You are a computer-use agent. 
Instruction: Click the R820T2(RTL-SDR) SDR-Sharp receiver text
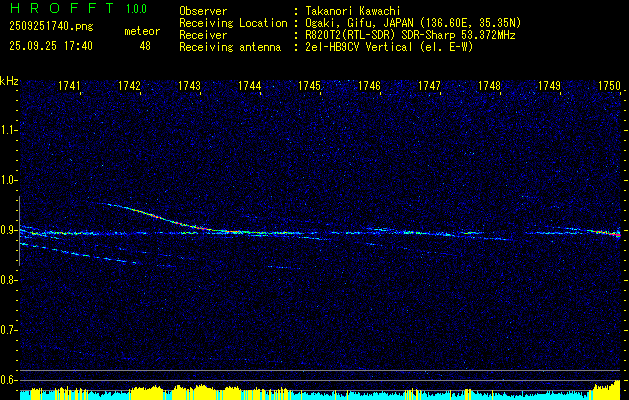click(x=410, y=35)
